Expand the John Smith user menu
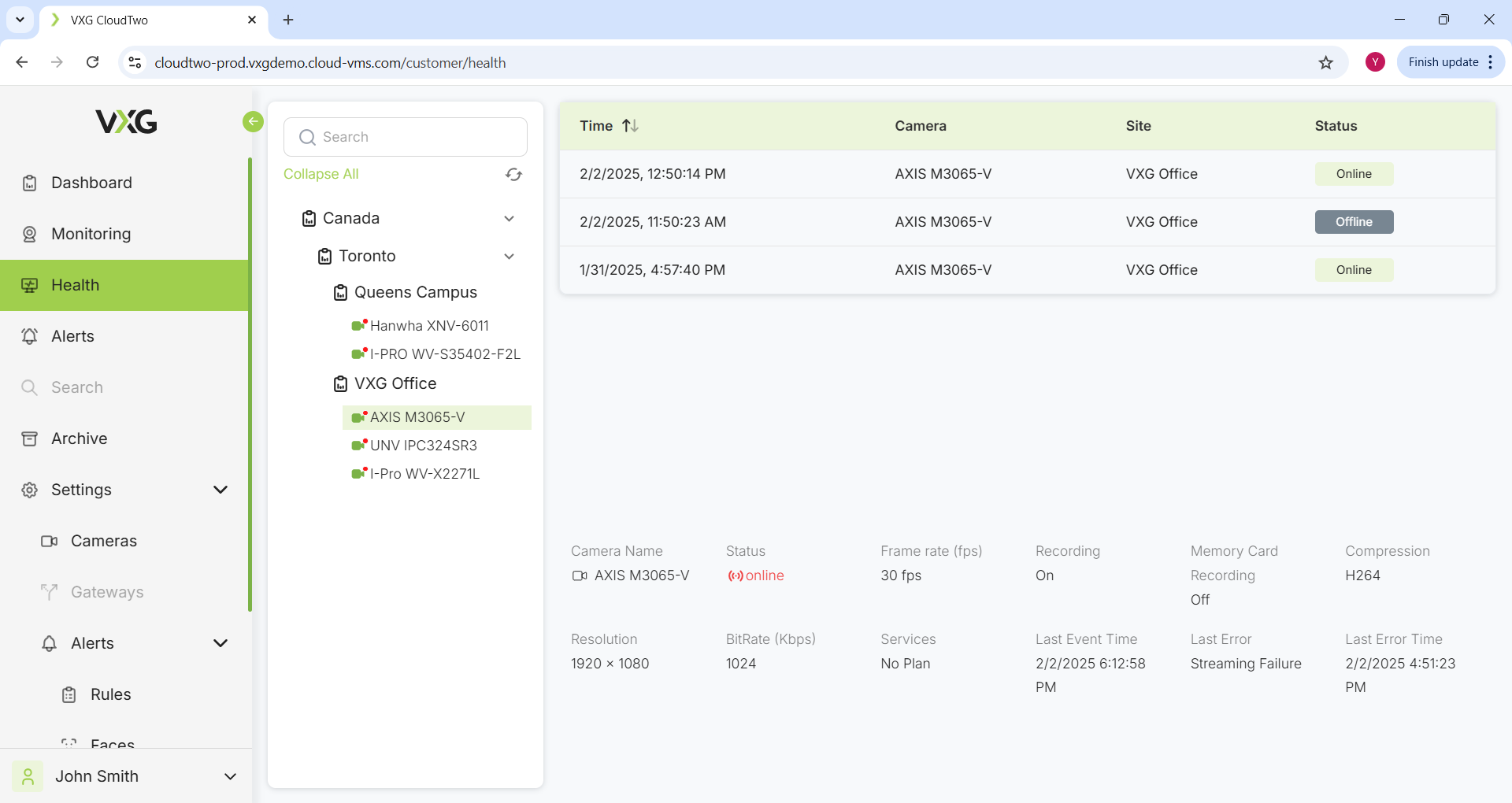1512x803 pixels. pos(230,776)
